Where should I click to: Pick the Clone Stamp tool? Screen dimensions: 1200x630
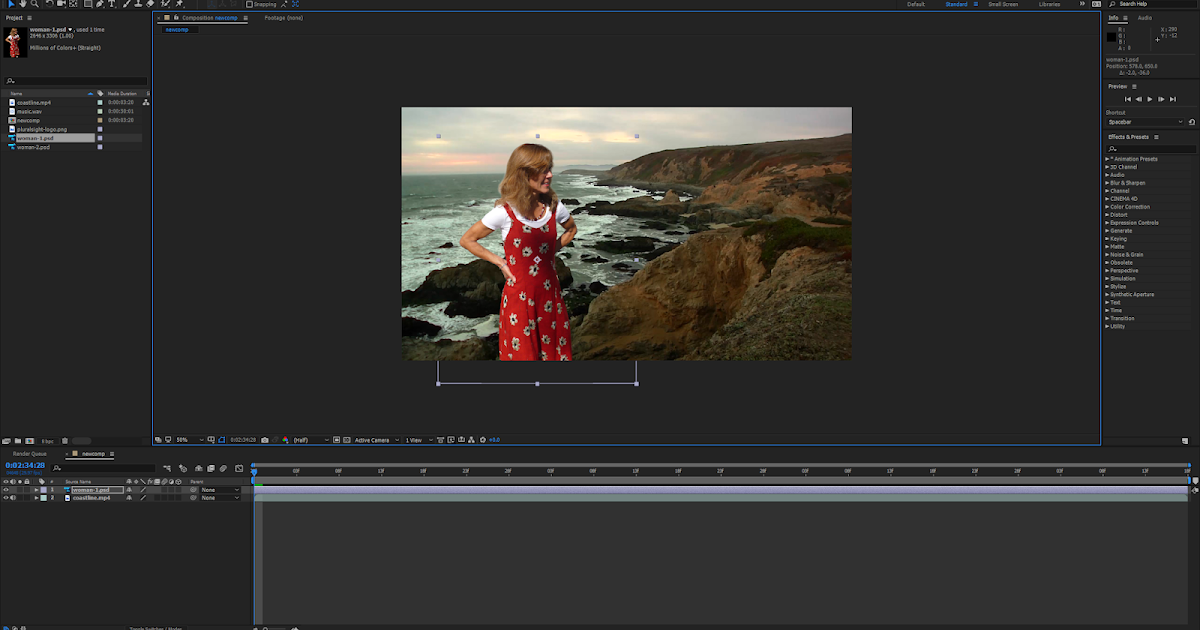[x=137, y=3]
